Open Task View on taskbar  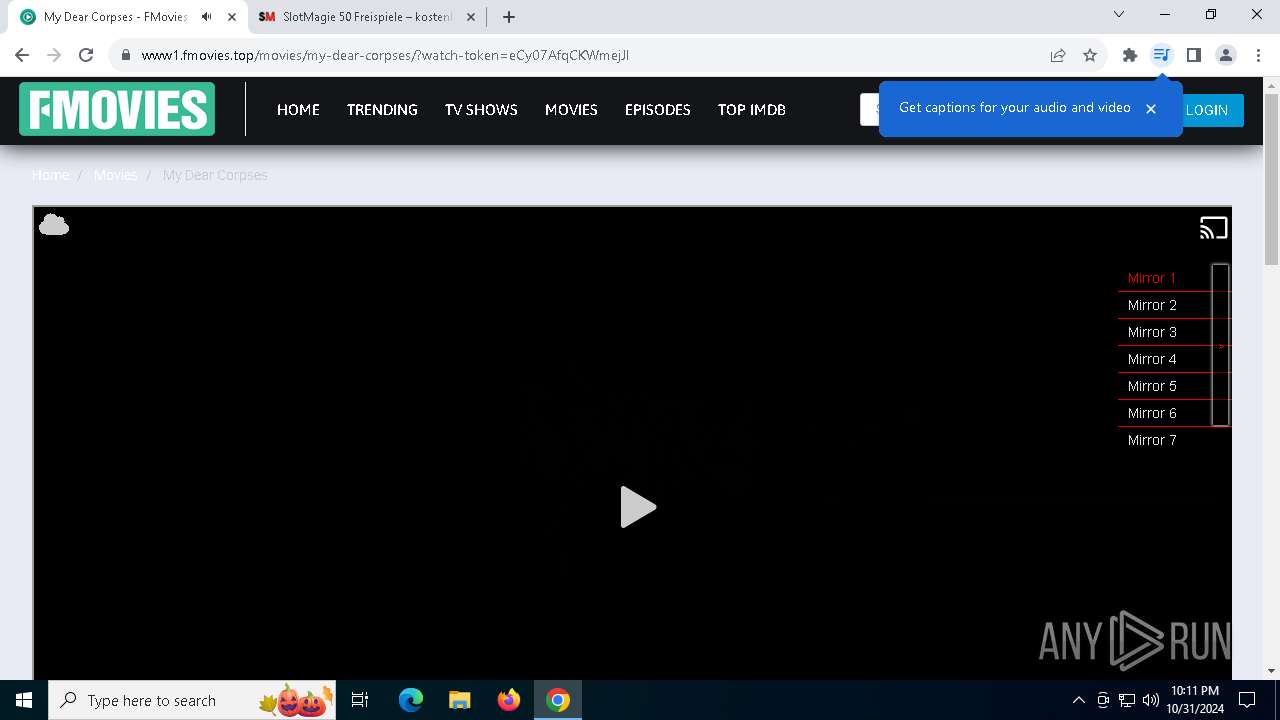[x=360, y=700]
